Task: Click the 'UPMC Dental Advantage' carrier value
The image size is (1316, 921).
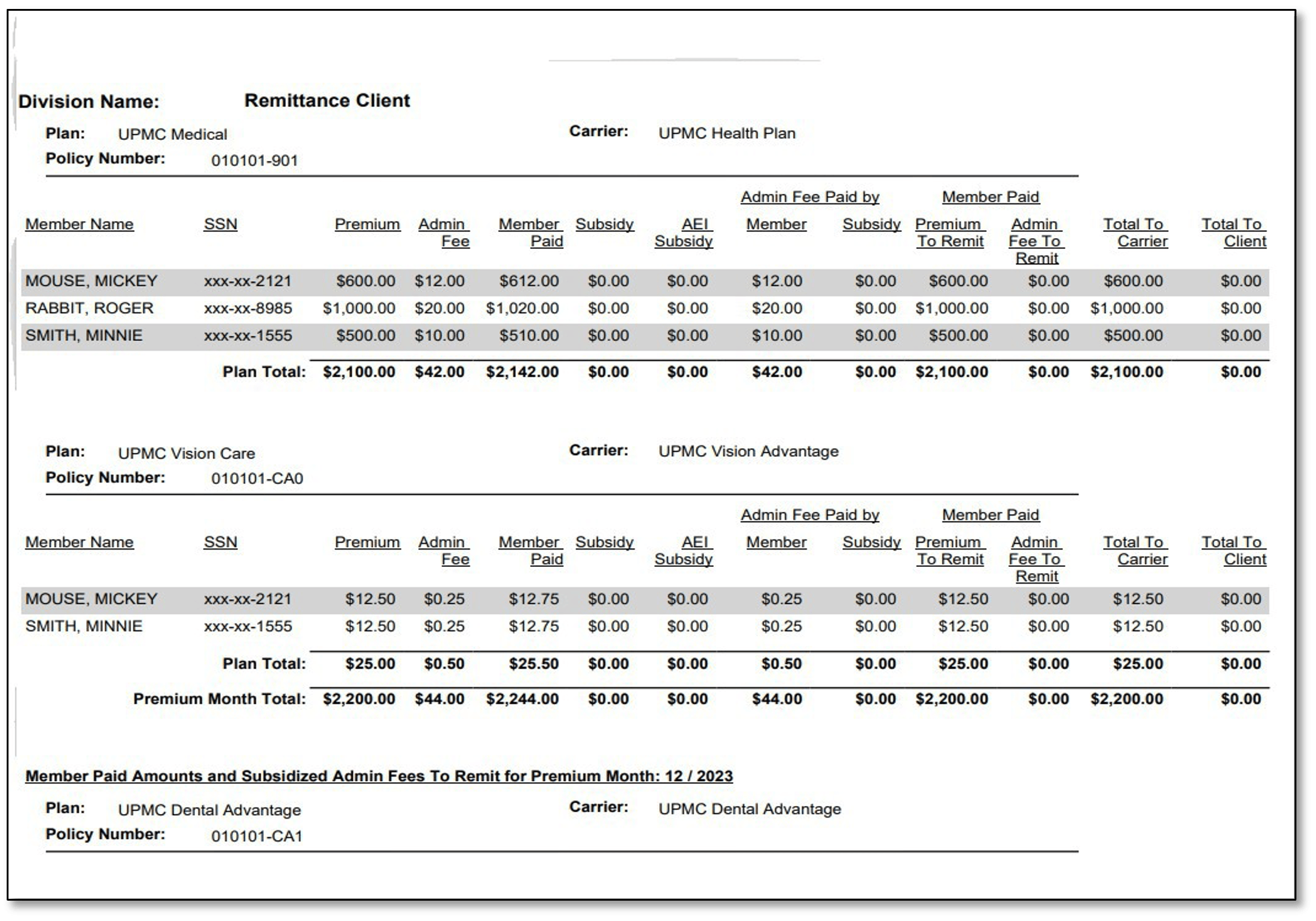Action: point(750,809)
